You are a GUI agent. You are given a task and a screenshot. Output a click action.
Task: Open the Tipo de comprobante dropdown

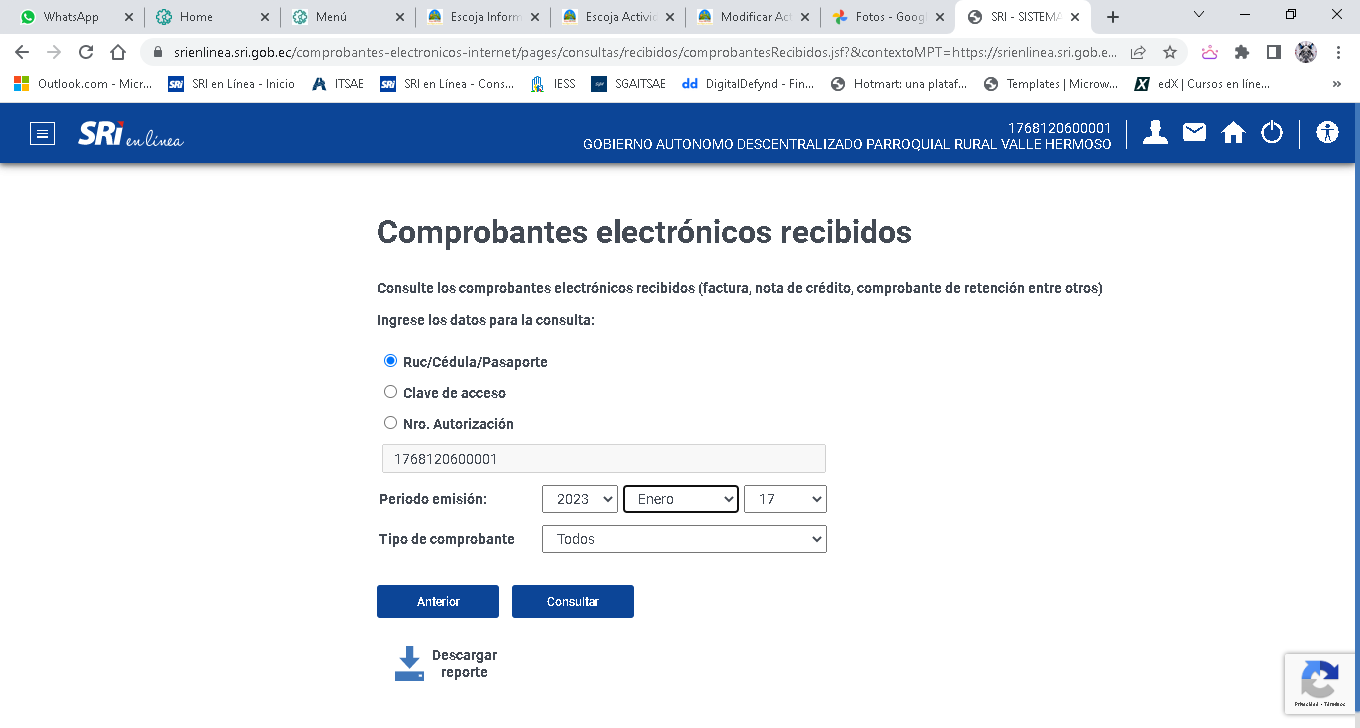(684, 539)
